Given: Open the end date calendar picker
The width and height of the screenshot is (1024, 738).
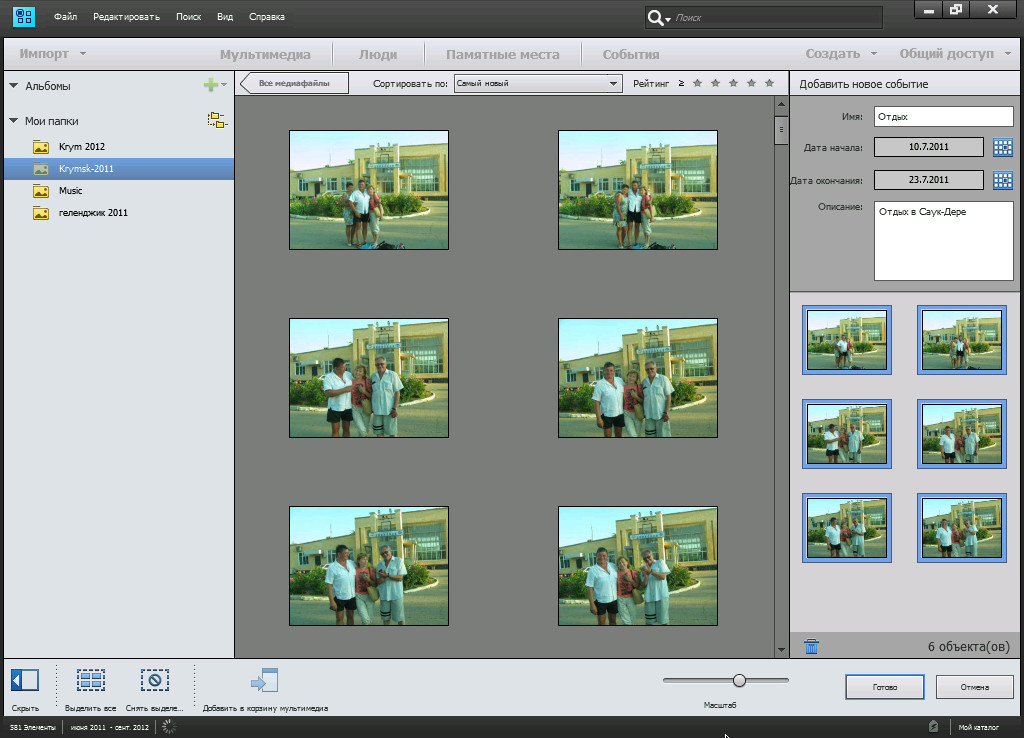Looking at the screenshot, I should [x=1003, y=181].
